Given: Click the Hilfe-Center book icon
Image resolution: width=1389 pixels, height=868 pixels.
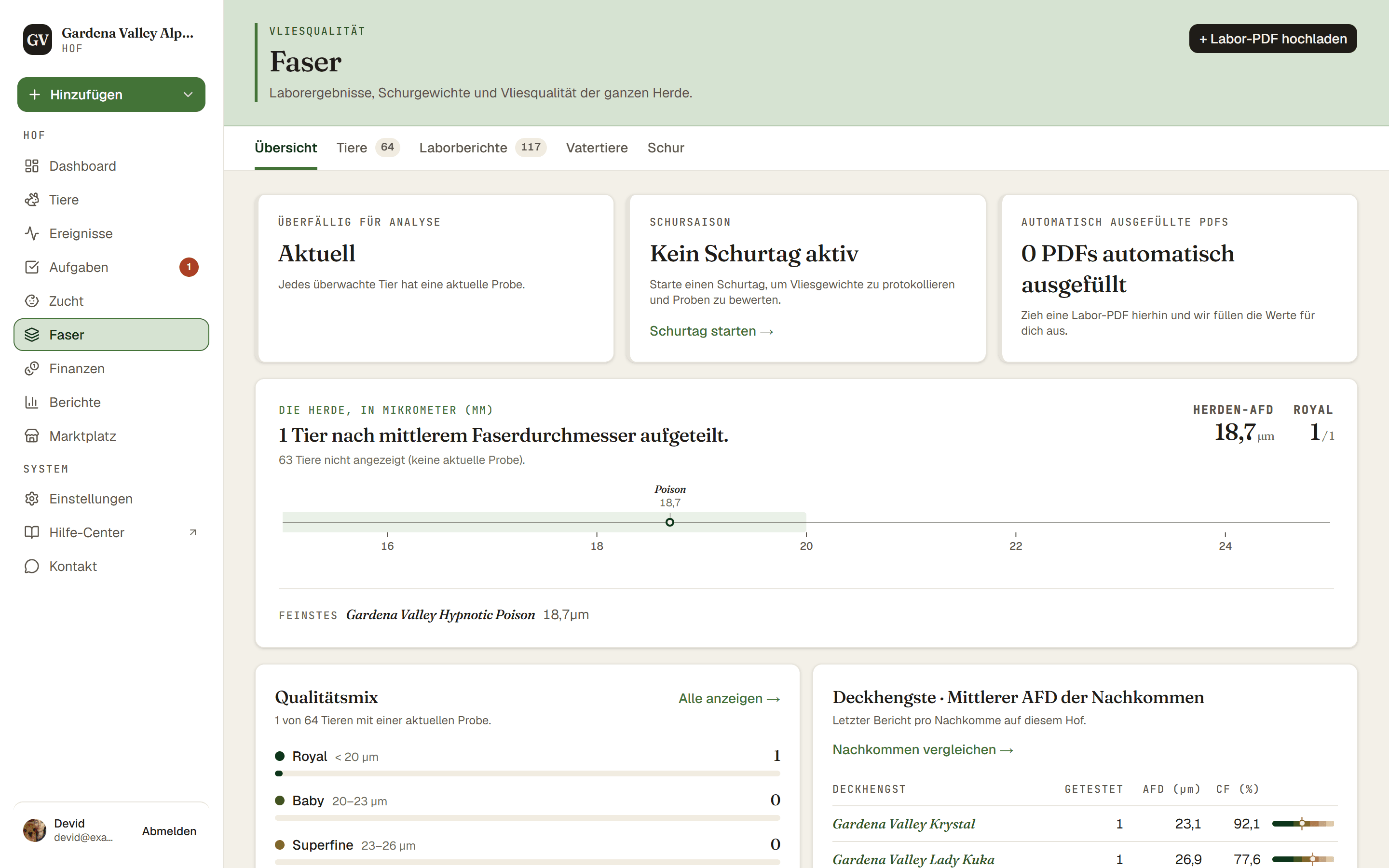Looking at the screenshot, I should (31, 533).
